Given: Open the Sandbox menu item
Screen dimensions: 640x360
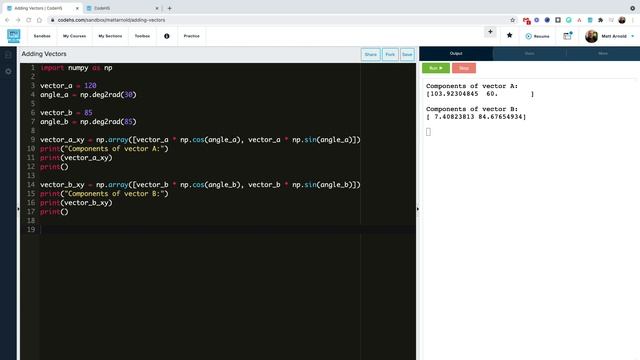Looking at the screenshot, I should [x=42, y=36].
